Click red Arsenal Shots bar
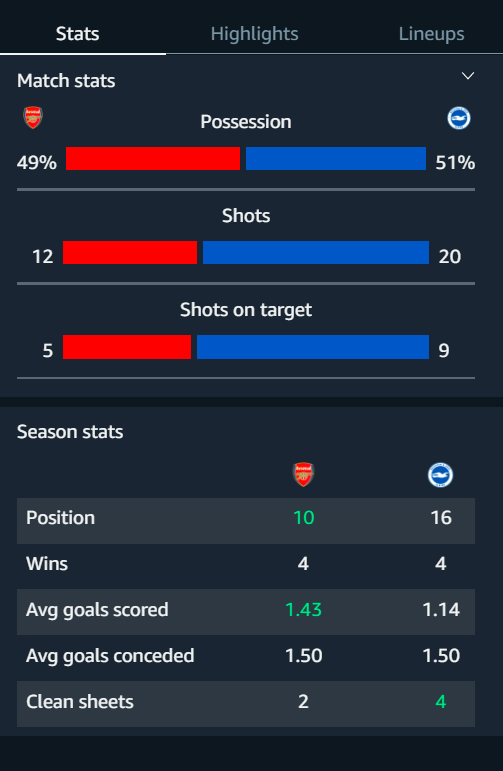 130,252
